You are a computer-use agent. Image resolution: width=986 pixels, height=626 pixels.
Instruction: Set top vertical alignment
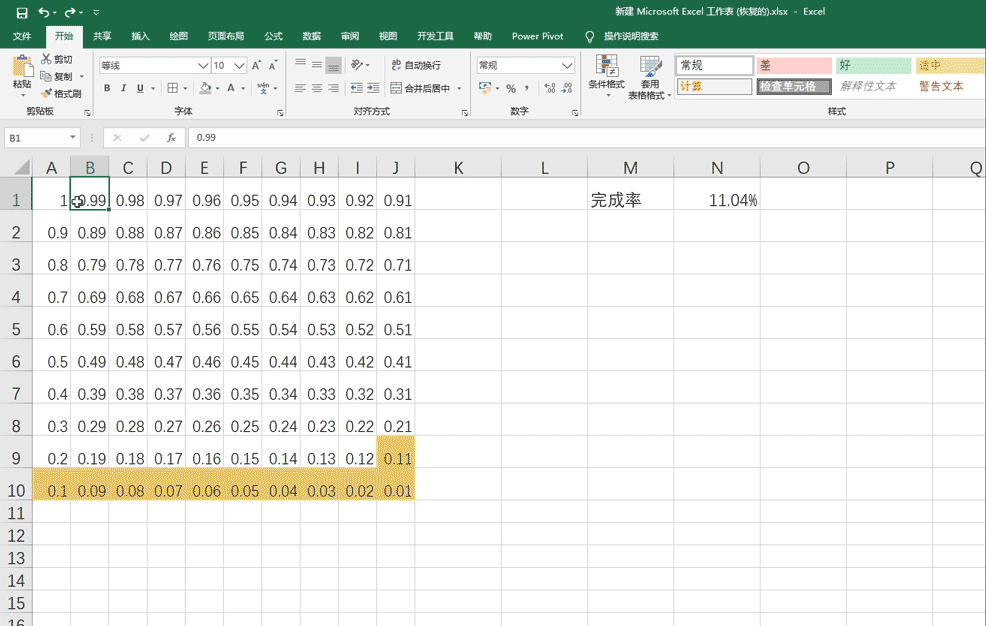click(x=301, y=65)
